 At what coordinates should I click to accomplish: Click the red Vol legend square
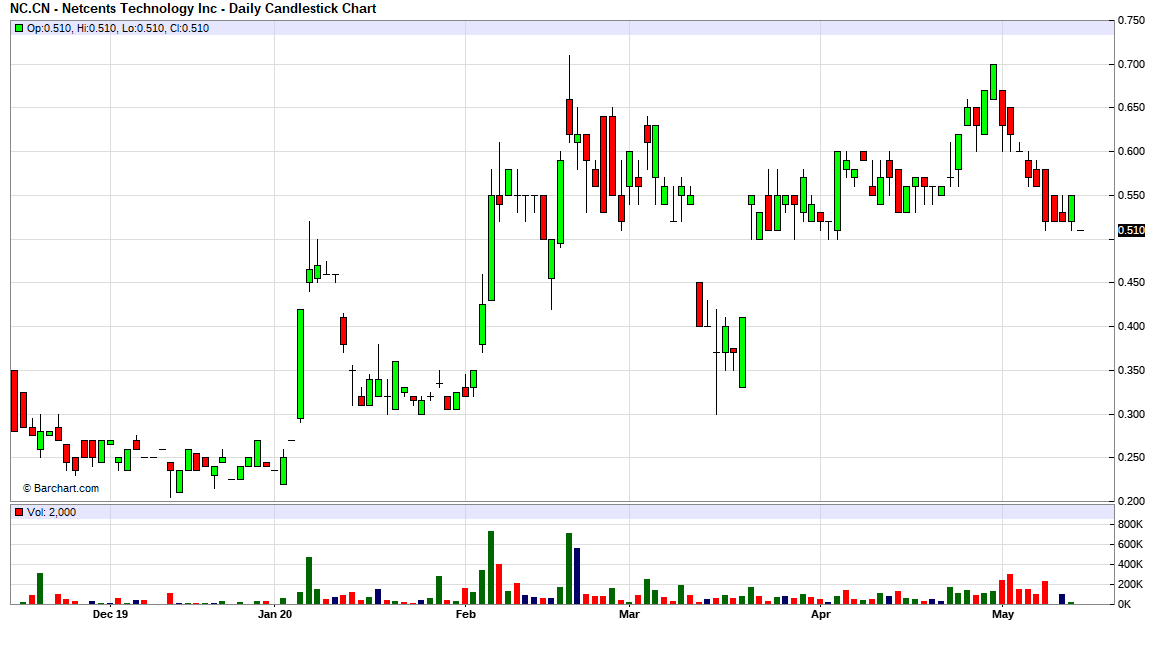point(19,512)
